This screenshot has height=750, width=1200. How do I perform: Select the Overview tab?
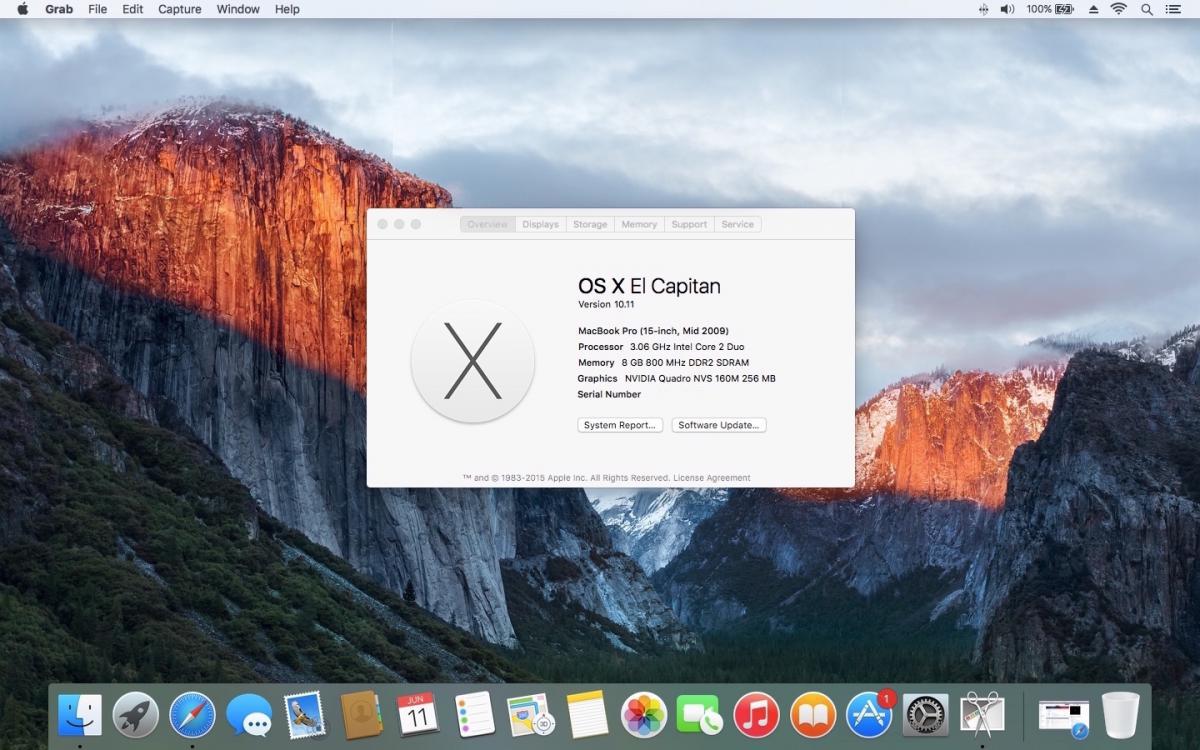[x=488, y=224]
